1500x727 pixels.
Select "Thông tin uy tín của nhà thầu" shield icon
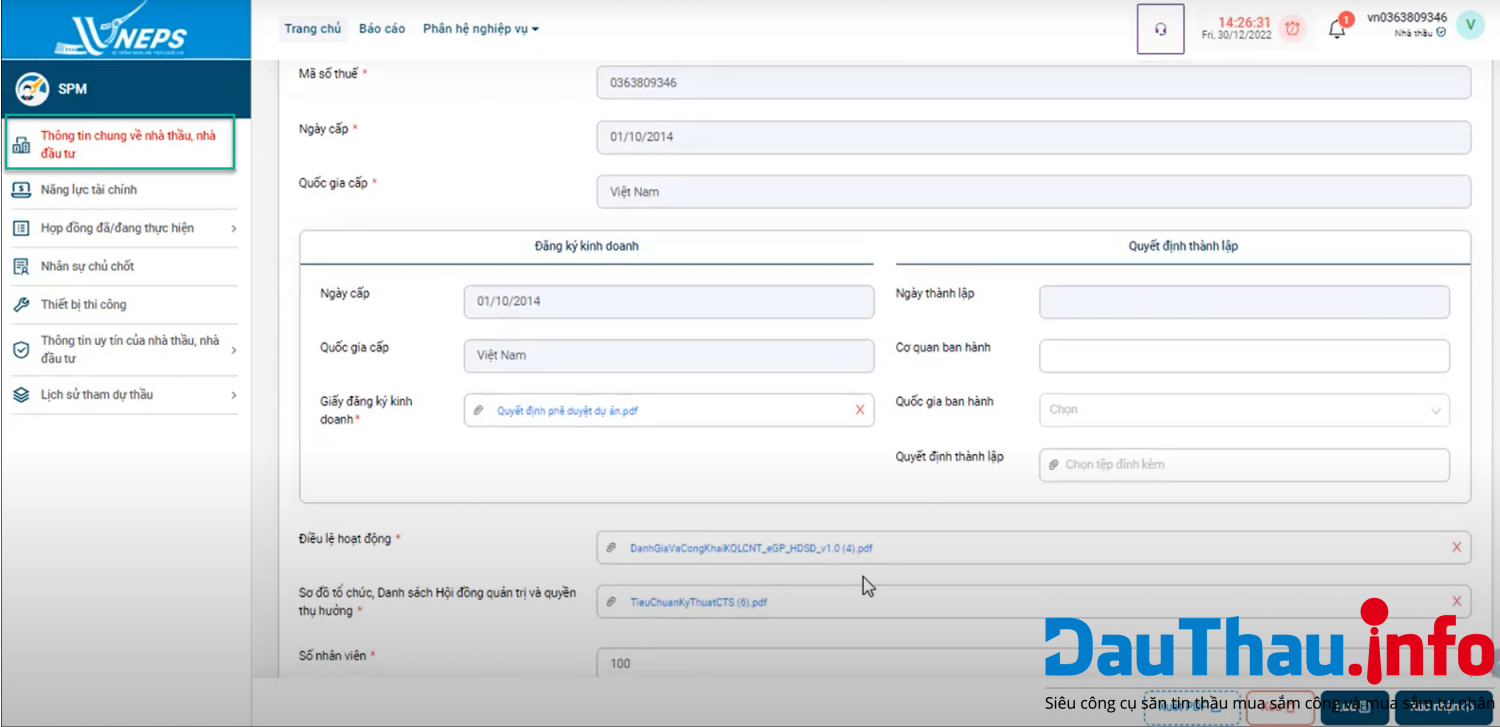pyautogui.click(x=20, y=350)
